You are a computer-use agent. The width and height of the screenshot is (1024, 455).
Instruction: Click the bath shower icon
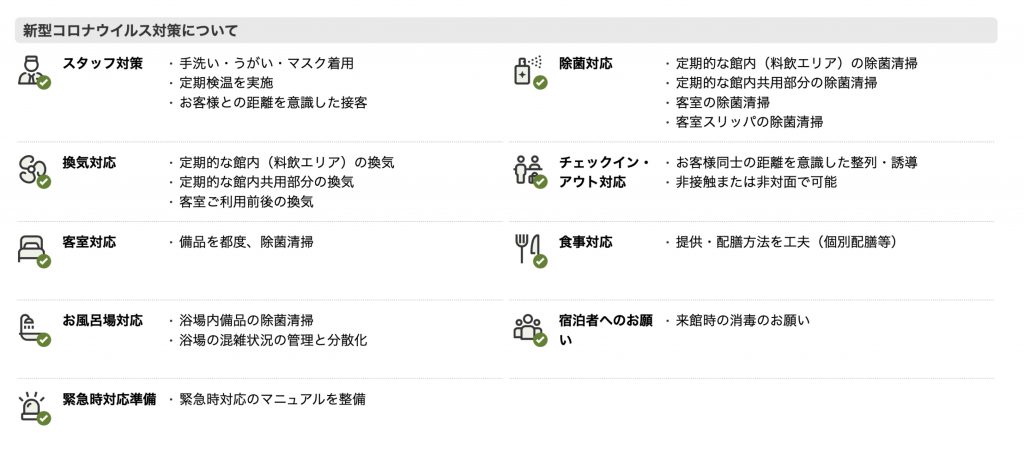tap(33, 330)
